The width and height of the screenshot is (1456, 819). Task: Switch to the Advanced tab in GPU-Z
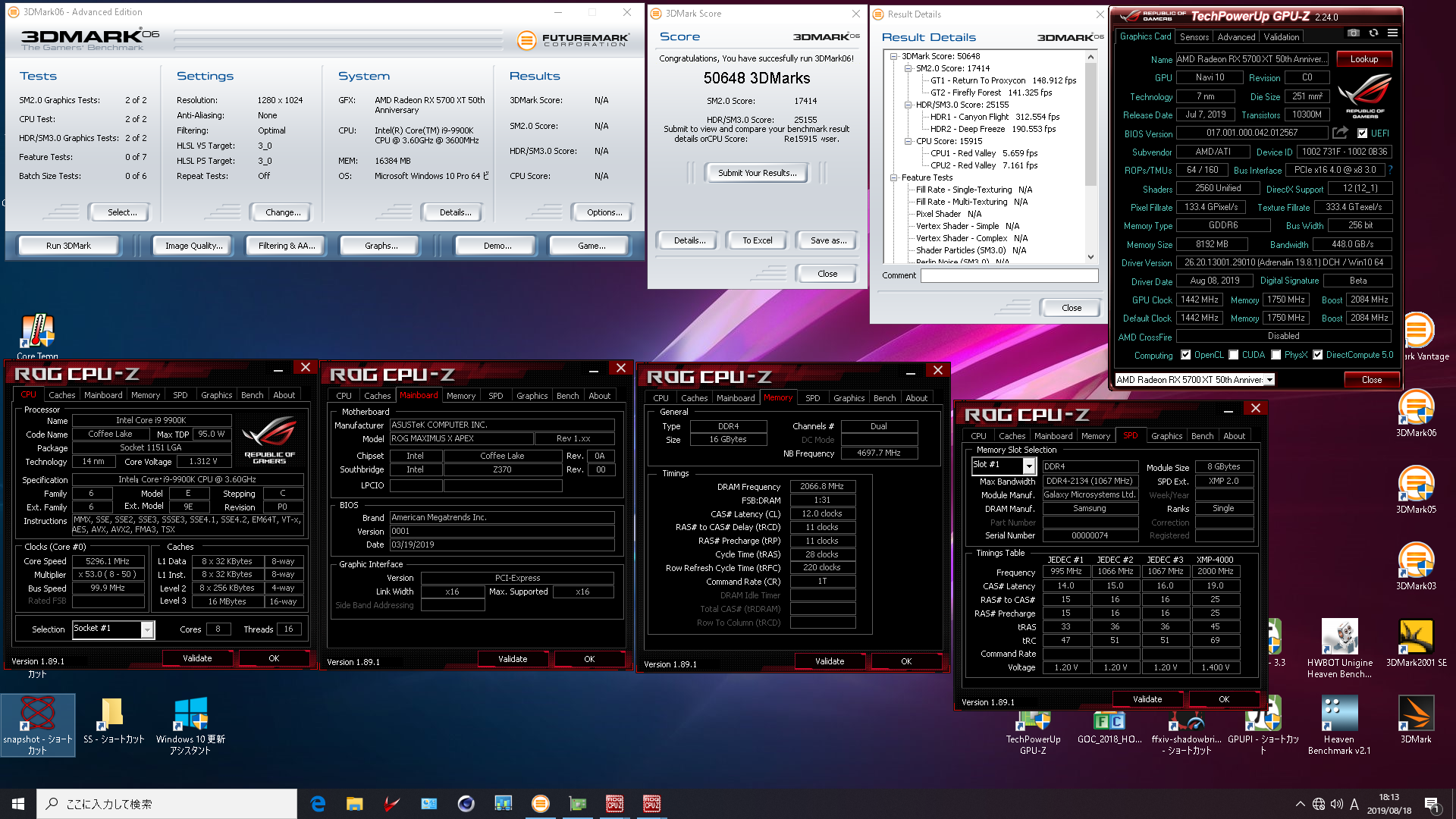1236,36
